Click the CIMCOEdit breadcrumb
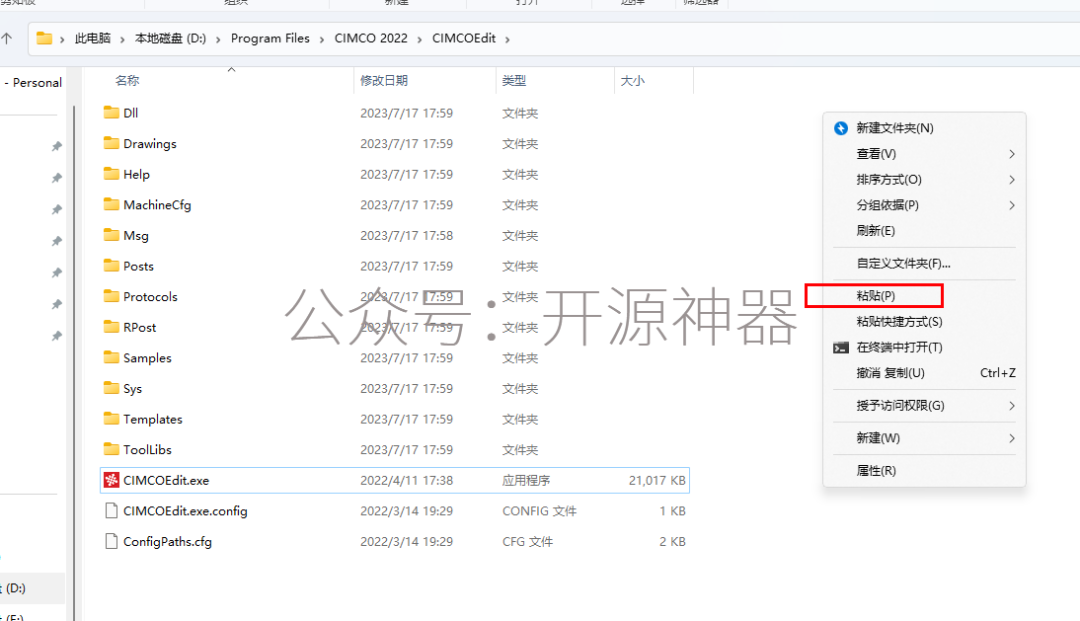The height and width of the screenshot is (621, 1080). coord(464,39)
